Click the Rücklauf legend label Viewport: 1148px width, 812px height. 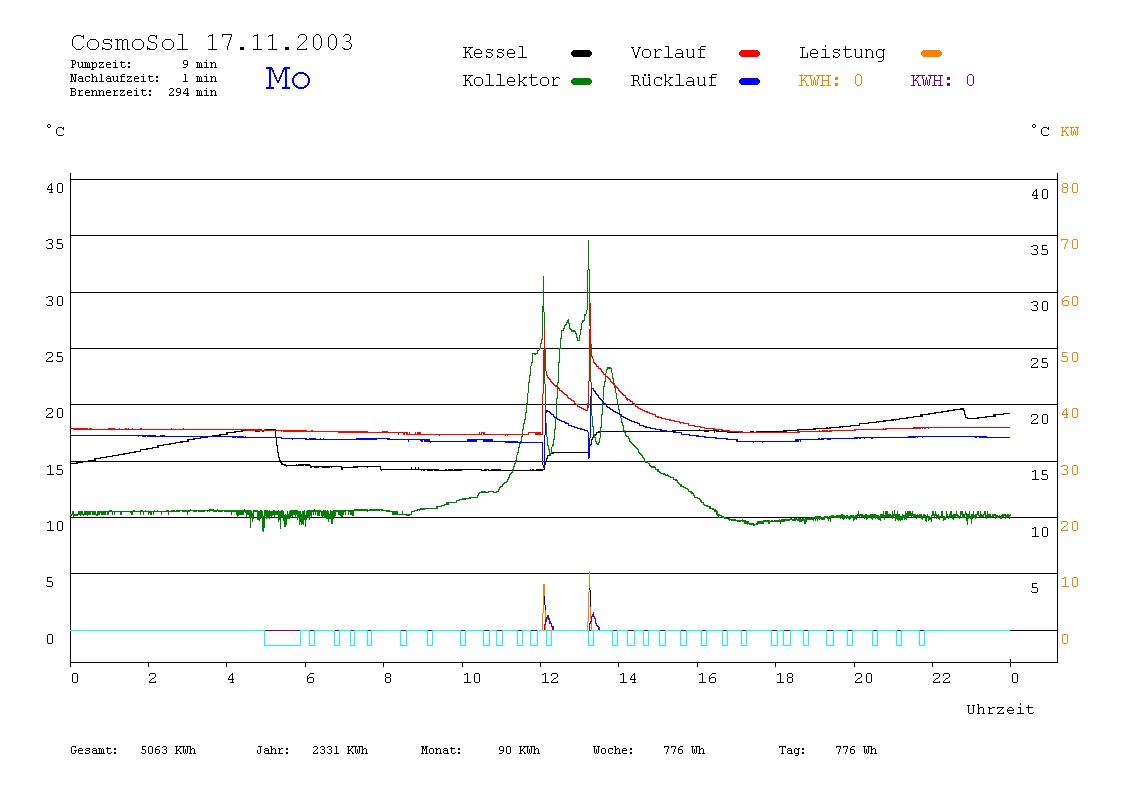[x=674, y=81]
